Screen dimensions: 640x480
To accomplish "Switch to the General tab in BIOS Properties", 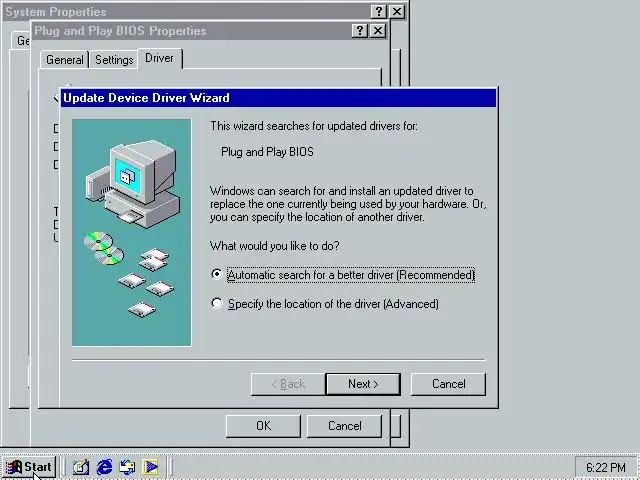I will [x=64, y=60].
